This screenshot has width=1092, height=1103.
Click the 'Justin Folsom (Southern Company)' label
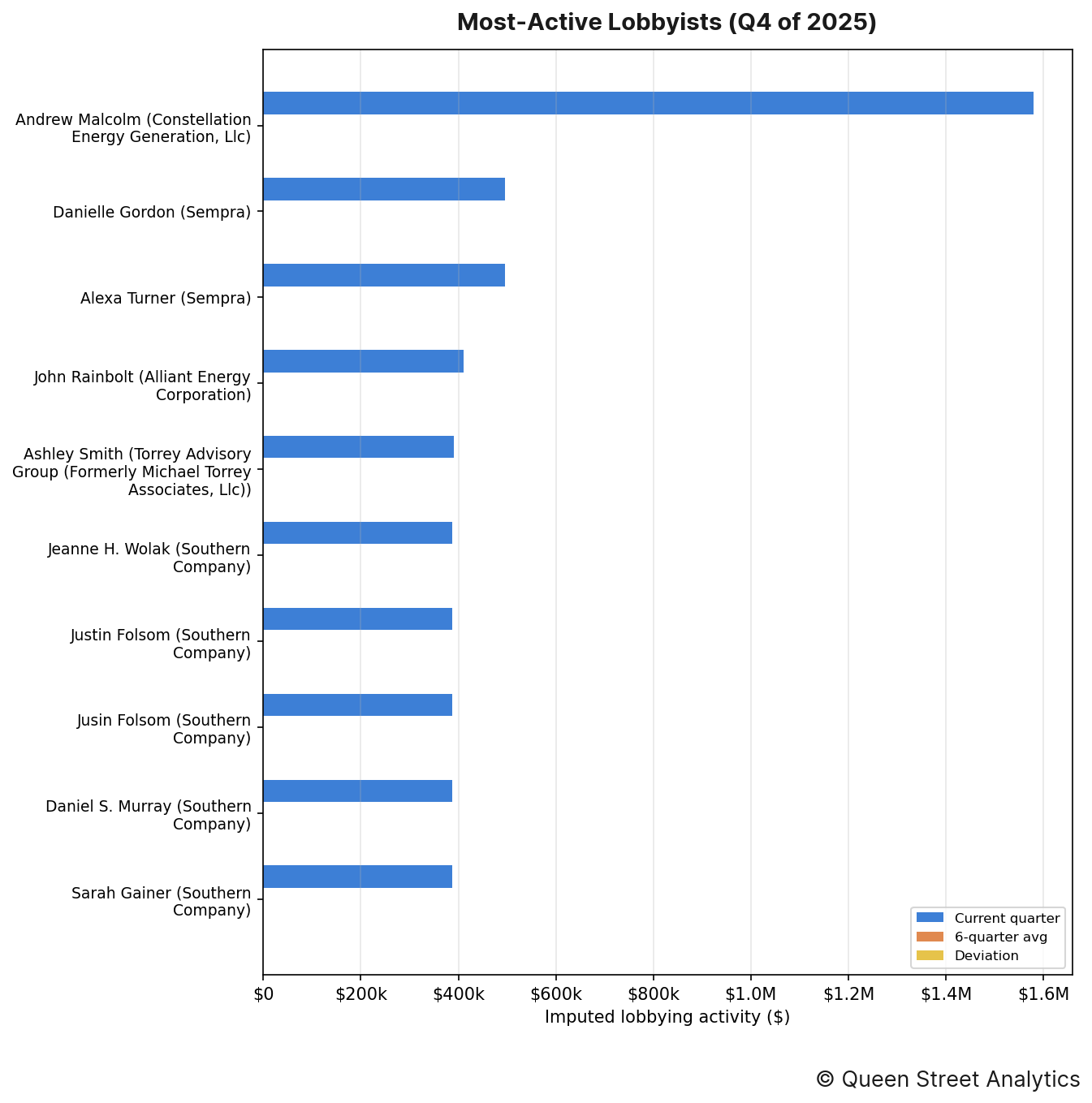(x=161, y=644)
